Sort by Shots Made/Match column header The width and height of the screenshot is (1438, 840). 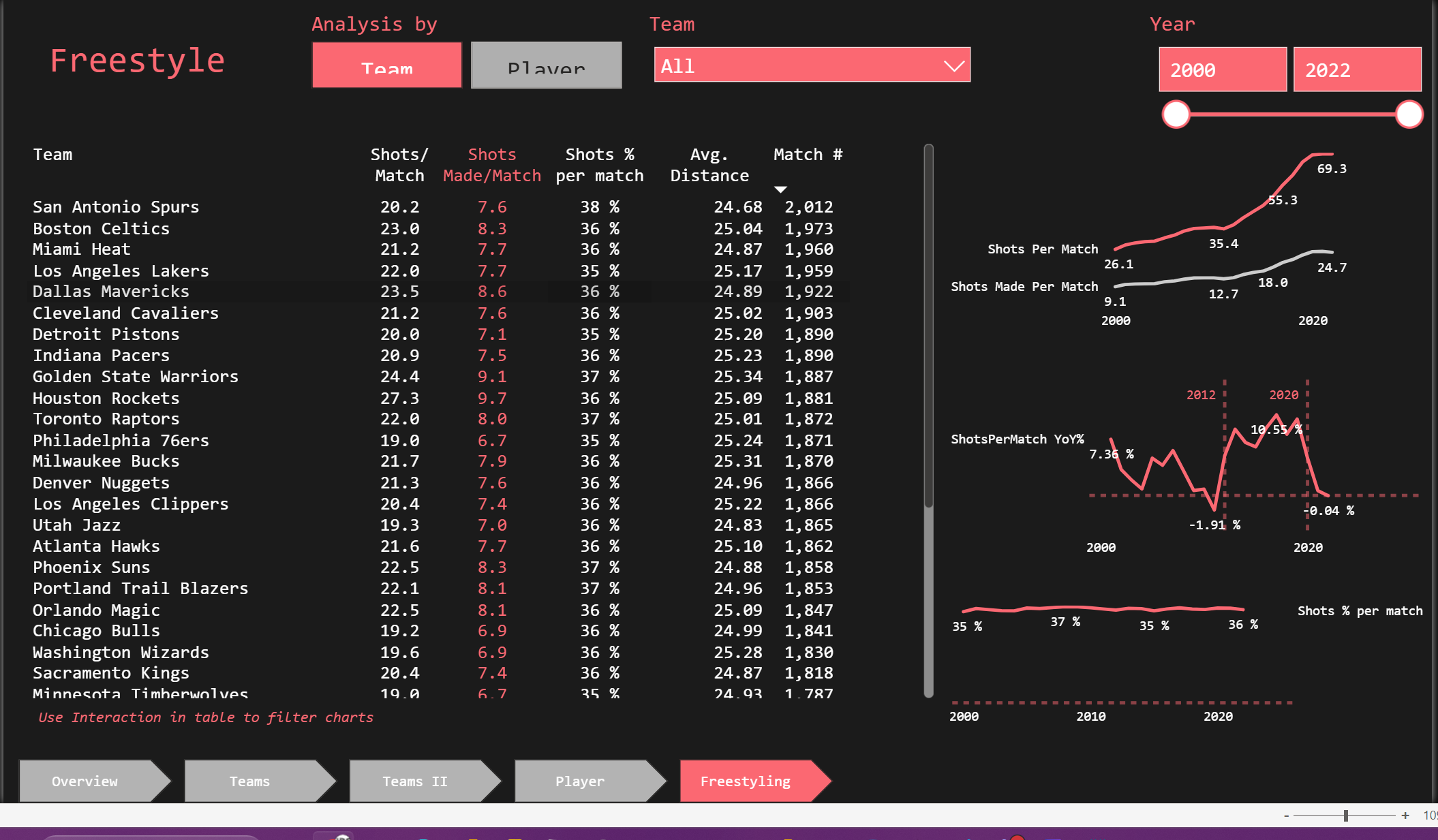[492, 165]
